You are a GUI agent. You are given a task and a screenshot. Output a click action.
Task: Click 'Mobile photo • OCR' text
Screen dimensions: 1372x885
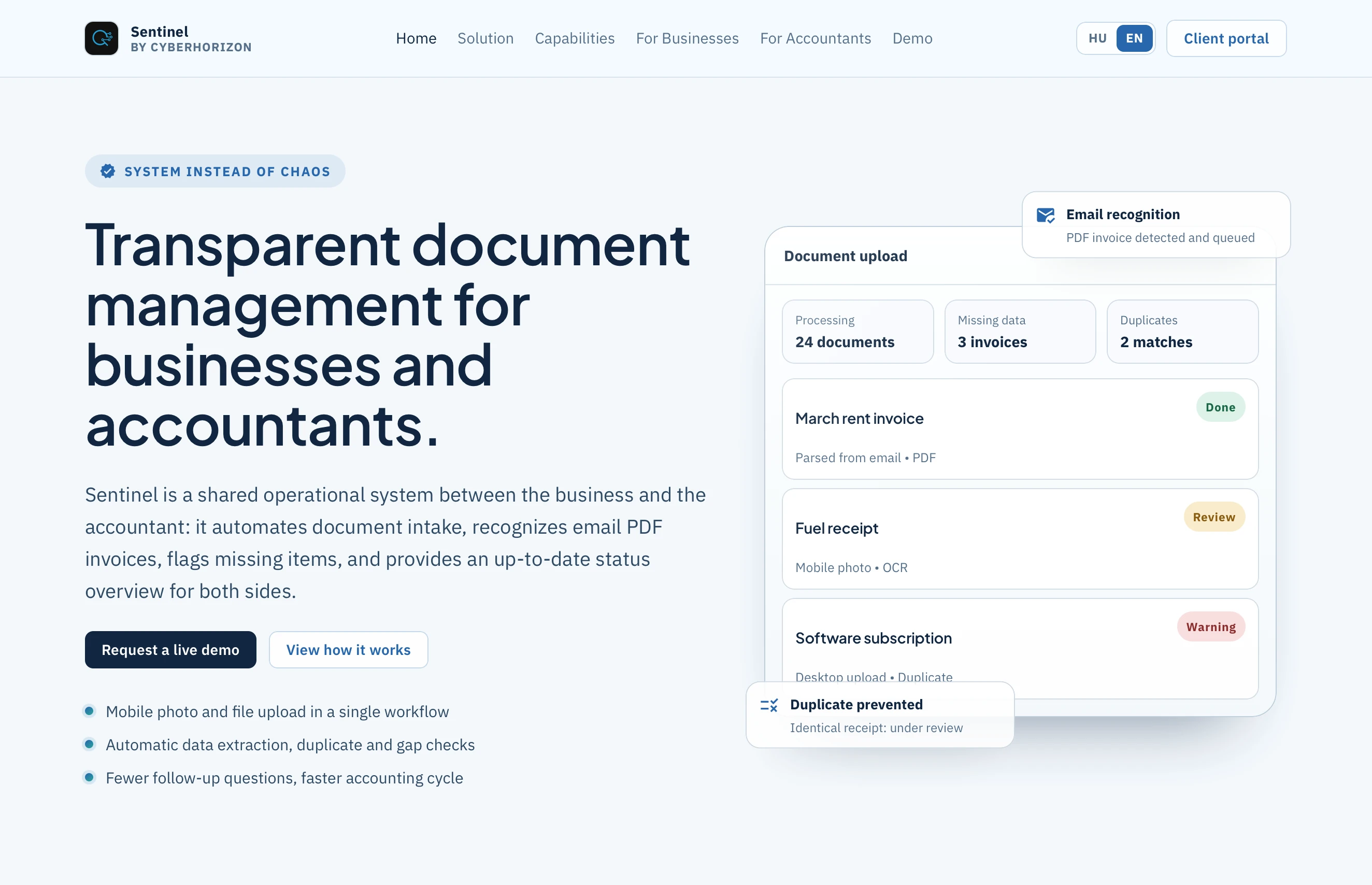[851, 568]
